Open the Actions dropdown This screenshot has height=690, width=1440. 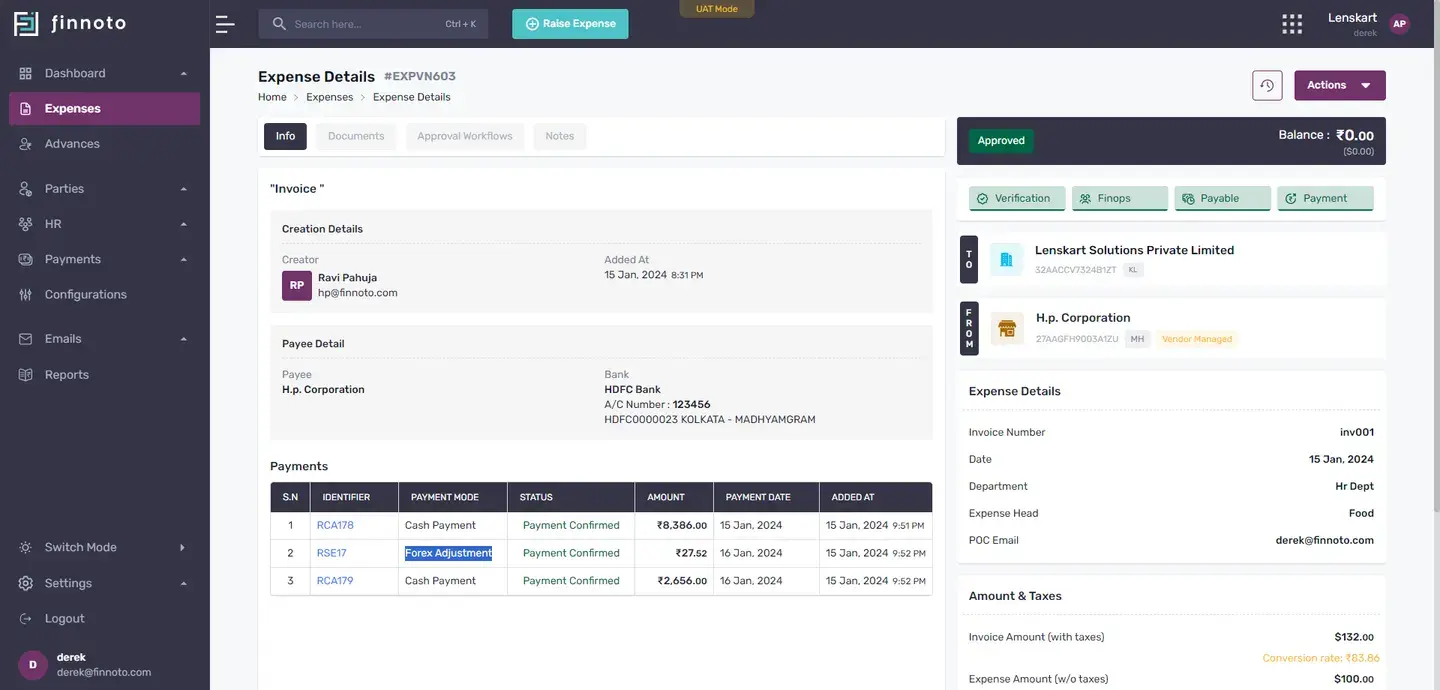[x=1340, y=85]
